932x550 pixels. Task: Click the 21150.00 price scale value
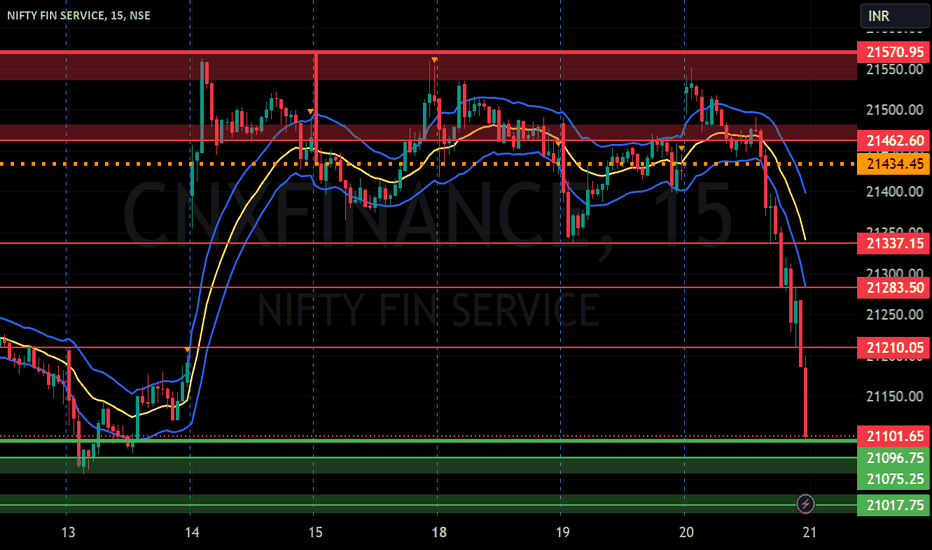[895, 397]
